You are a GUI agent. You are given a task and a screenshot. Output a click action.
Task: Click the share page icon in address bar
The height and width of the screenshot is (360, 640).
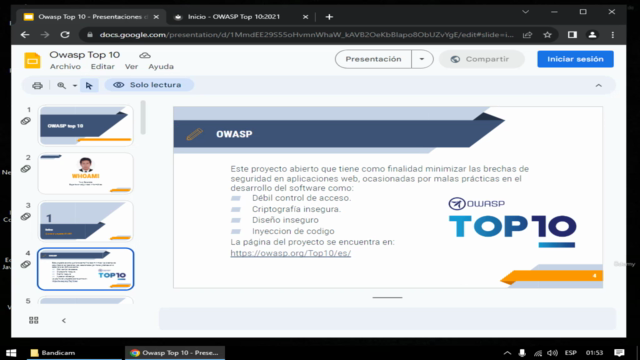[527, 35]
